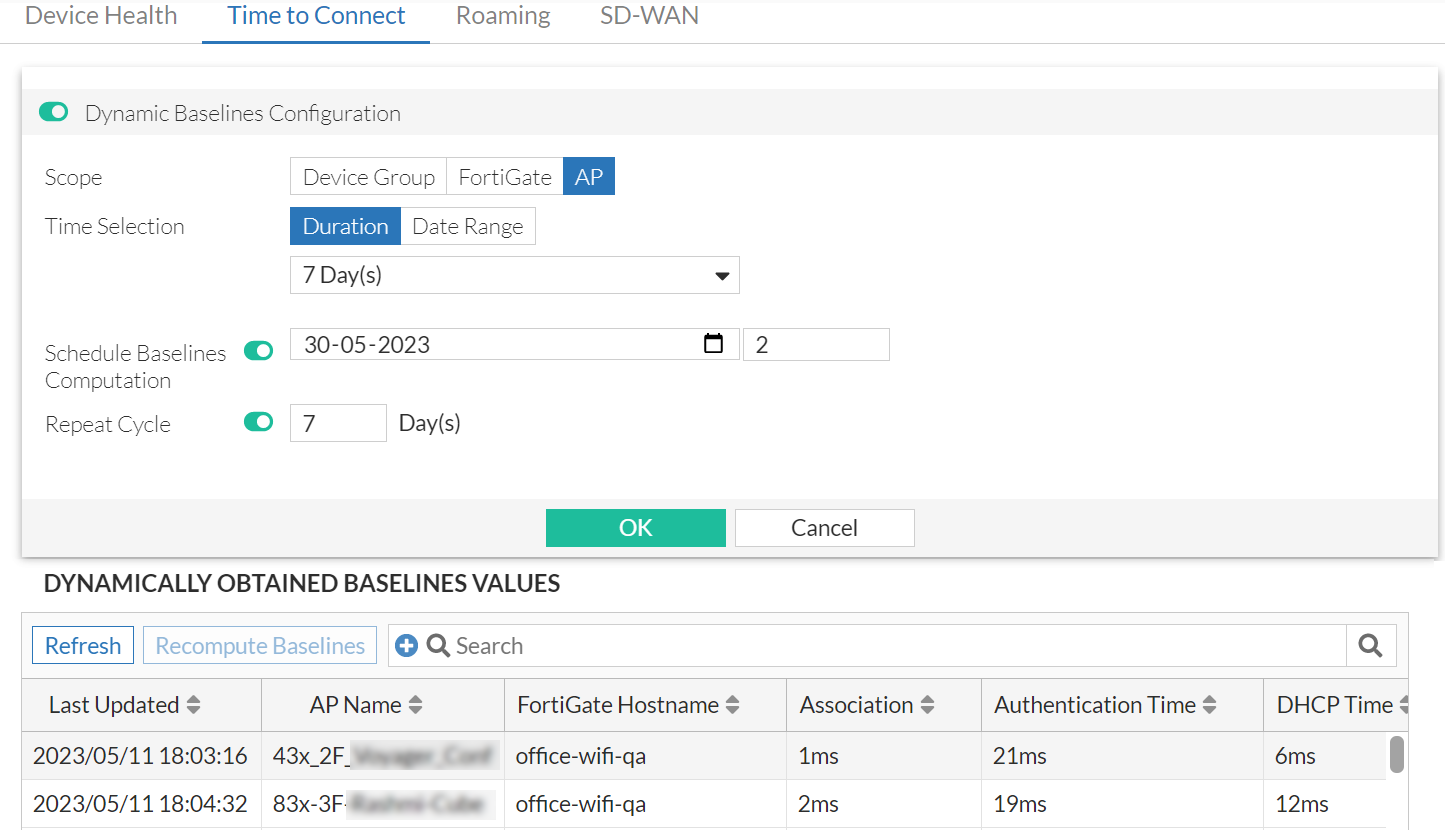Click the AP name starting with 43x_2F
Screen dimensions: 1445x830
384,756
